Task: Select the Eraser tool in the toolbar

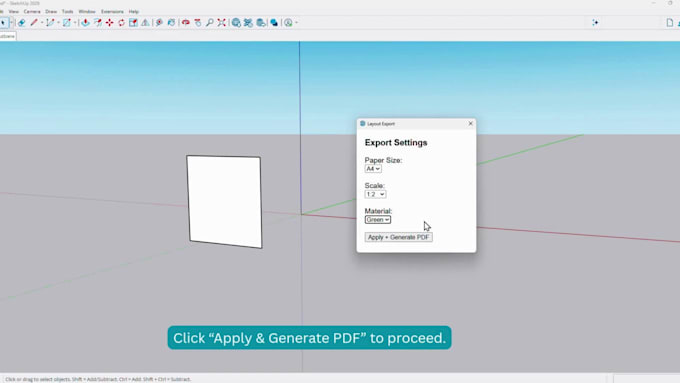Action: pyautogui.click(x=21, y=23)
